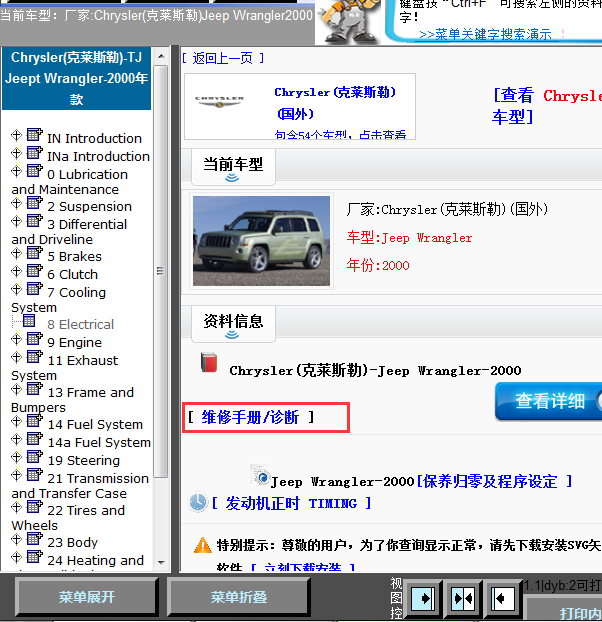
Task: Click the view control center-split button
Action: pos(462,598)
